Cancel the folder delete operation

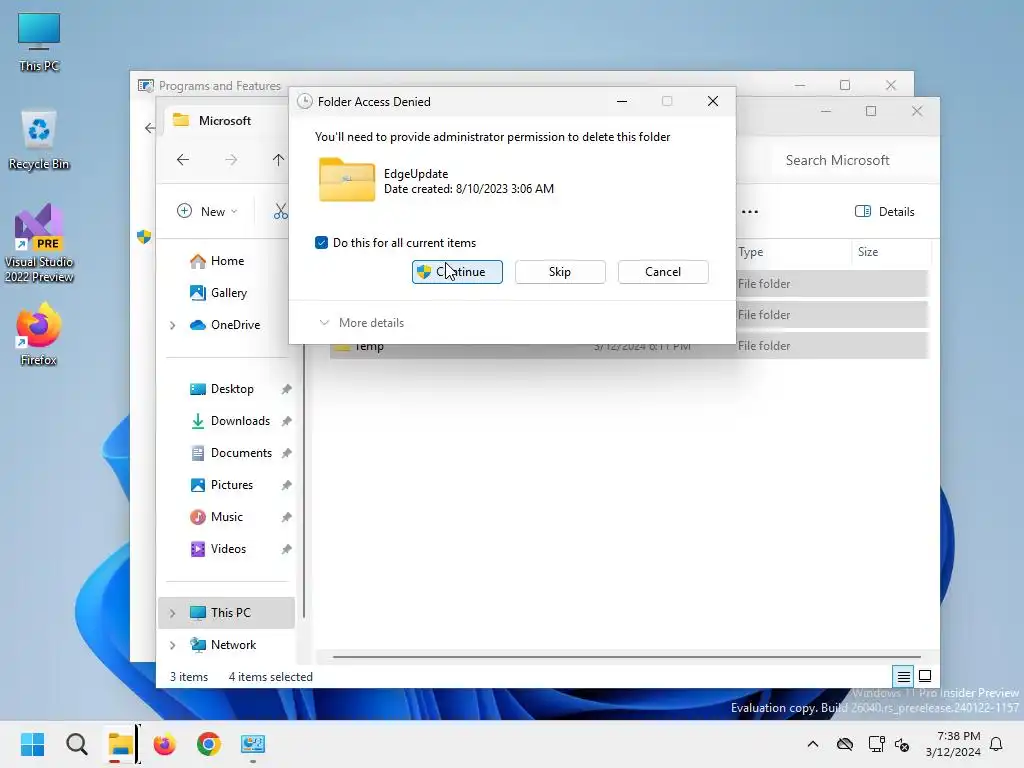[x=663, y=272]
